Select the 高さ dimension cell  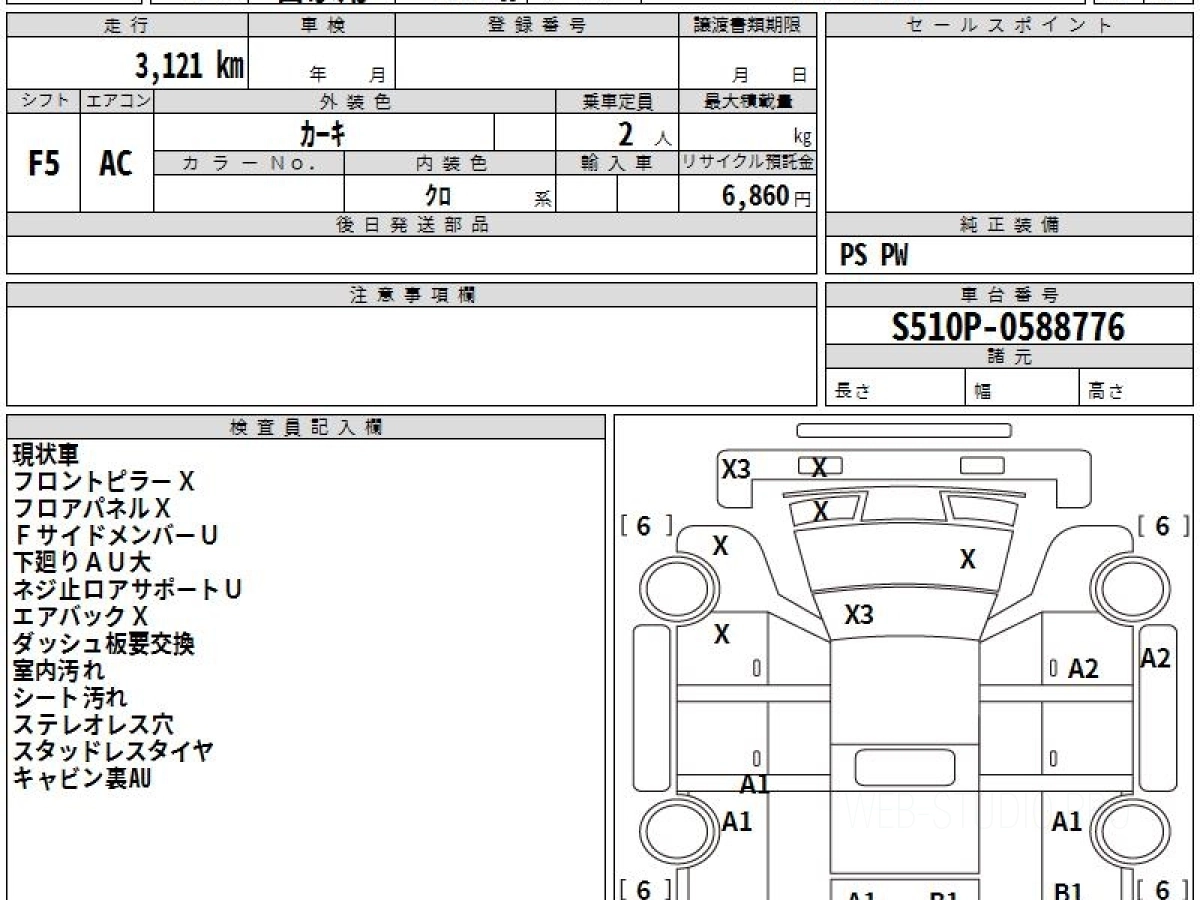(1136, 388)
